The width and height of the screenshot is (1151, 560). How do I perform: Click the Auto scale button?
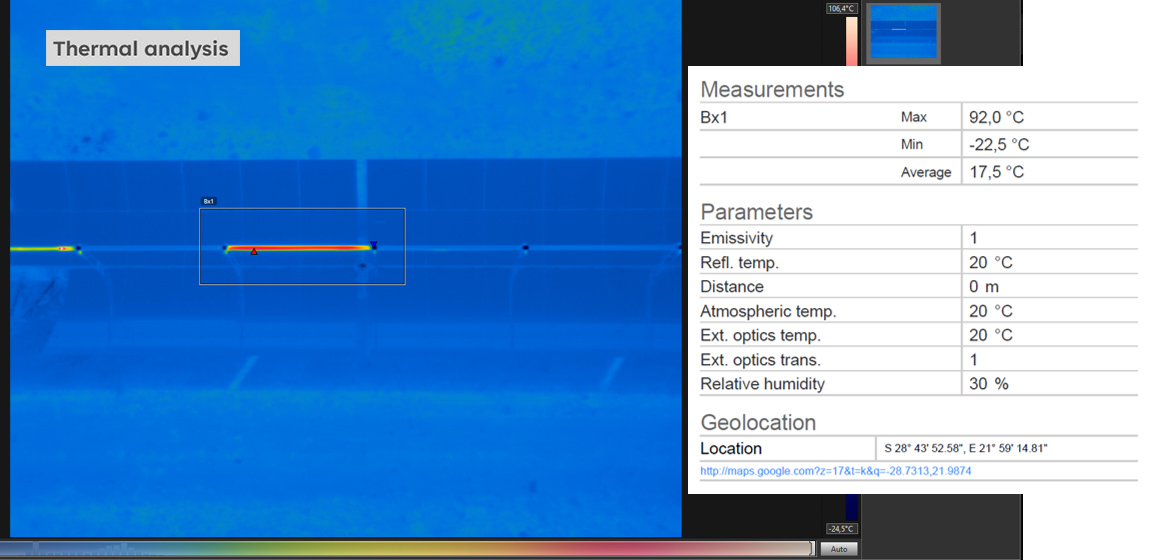(839, 548)
